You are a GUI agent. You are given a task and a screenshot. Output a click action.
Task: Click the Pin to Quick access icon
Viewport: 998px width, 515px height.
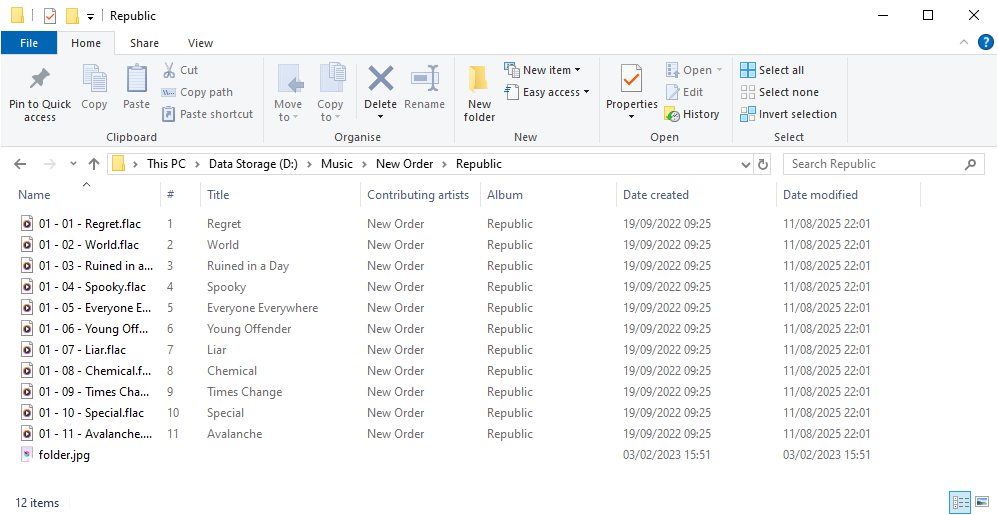(39, 79)
